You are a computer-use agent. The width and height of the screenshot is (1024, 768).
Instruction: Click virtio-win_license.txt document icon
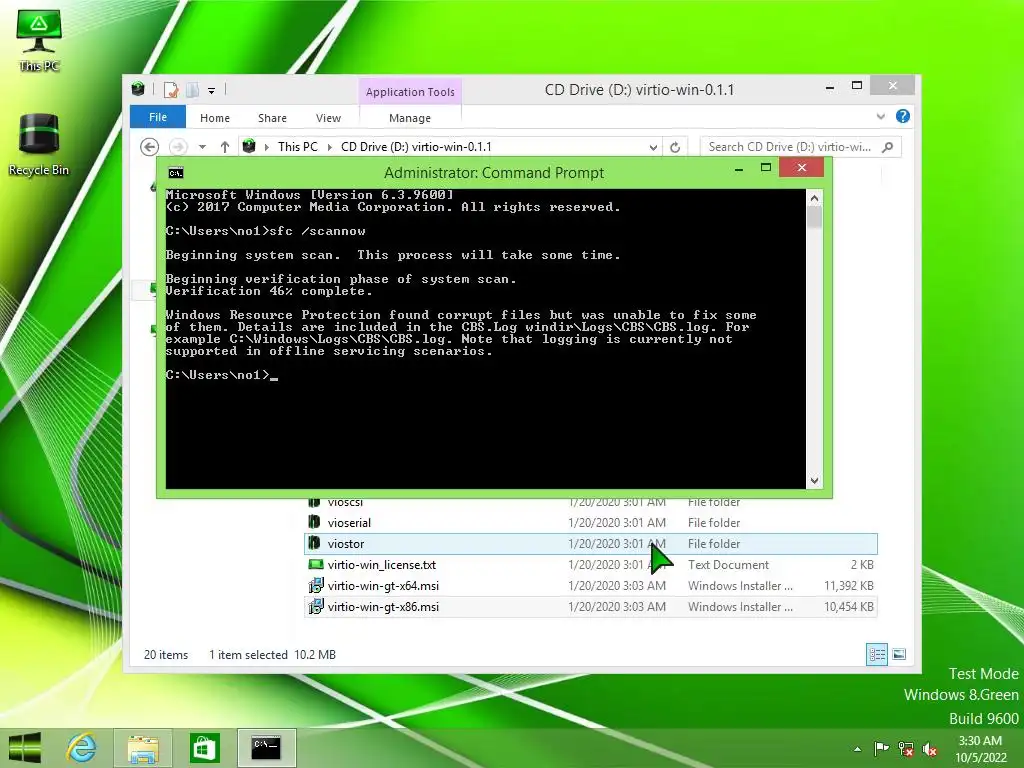[315, 564]
